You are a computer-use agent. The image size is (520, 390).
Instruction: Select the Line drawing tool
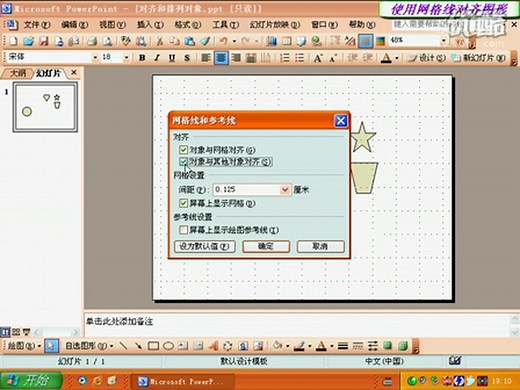coord(123,346)
